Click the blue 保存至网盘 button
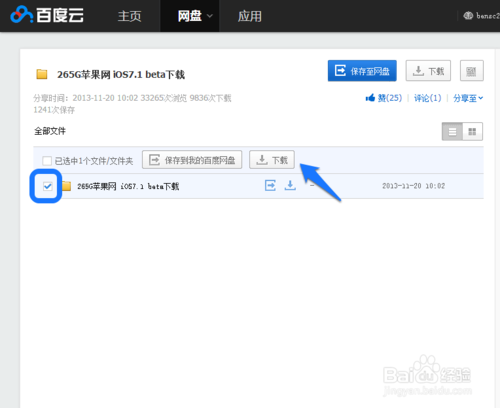Screen dimensions: 500x408 point(362,71)
